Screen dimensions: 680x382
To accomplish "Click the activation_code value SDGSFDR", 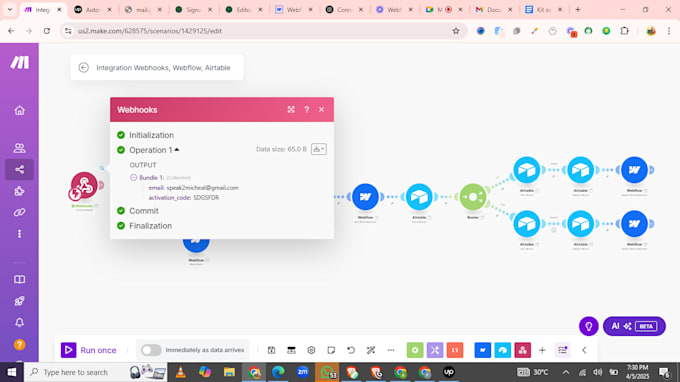I will 206,198.
